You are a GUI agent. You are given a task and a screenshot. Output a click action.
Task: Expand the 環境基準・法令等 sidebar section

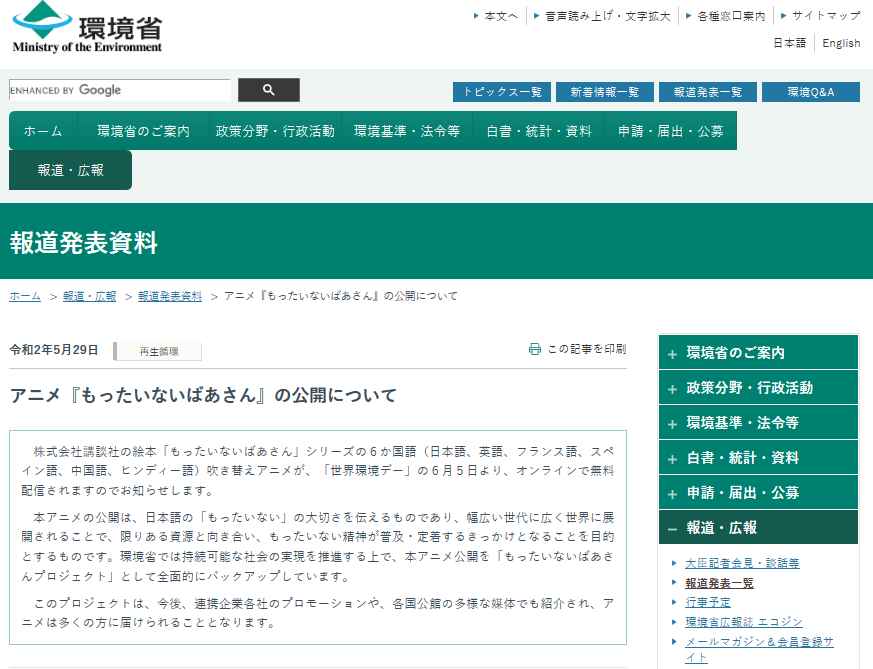click(x=672, y=423)
